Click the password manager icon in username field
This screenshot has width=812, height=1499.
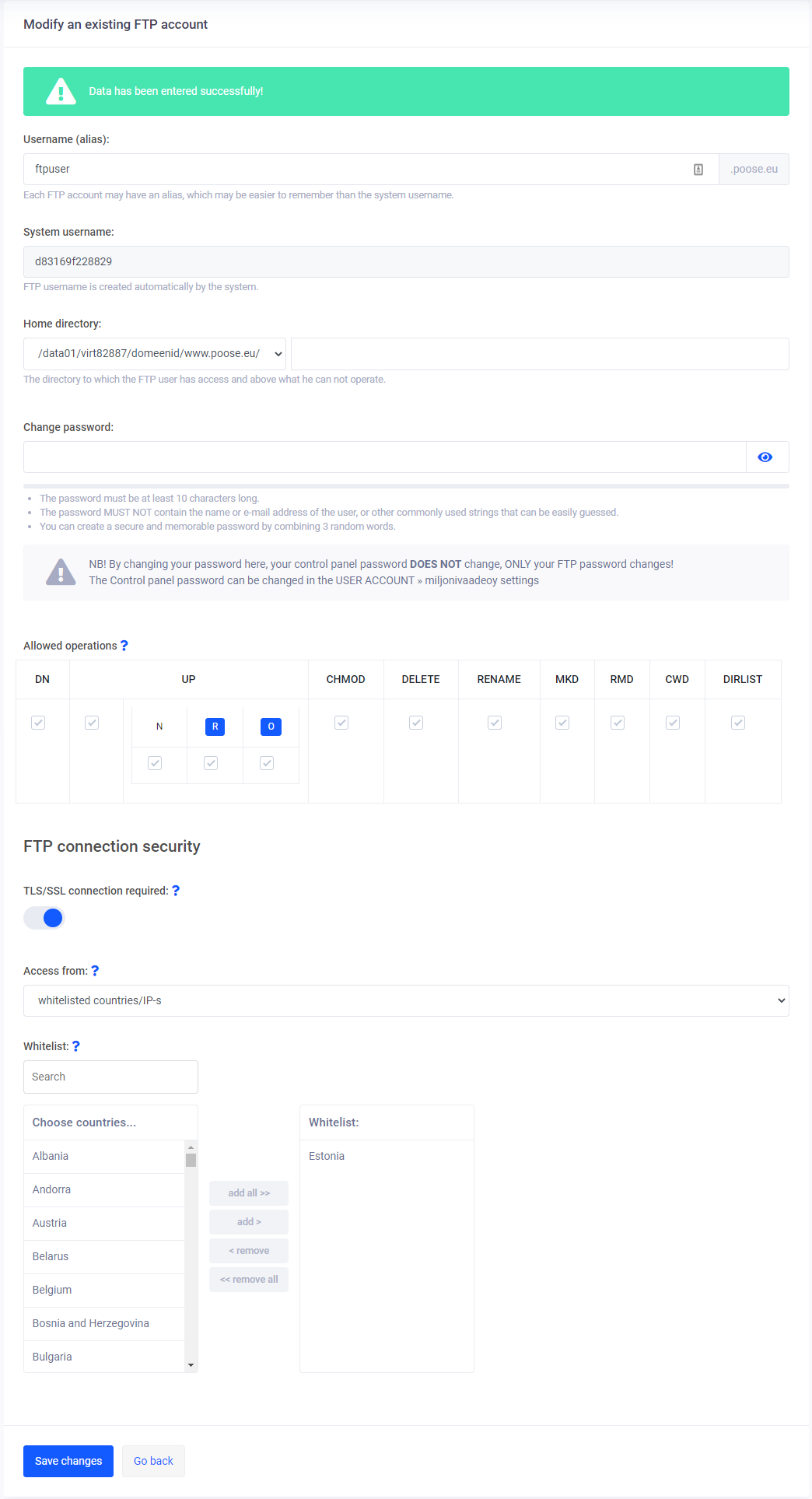(698, 170)
